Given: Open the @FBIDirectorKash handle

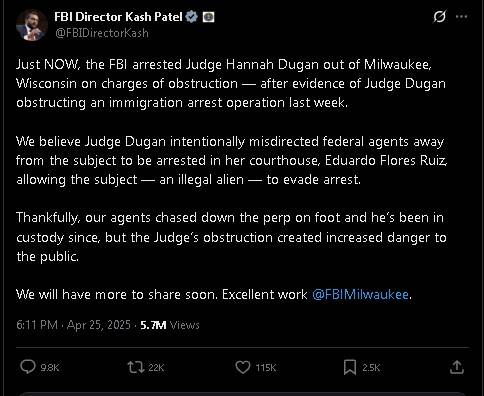Looking at the screenshot, I should [102, 33].
